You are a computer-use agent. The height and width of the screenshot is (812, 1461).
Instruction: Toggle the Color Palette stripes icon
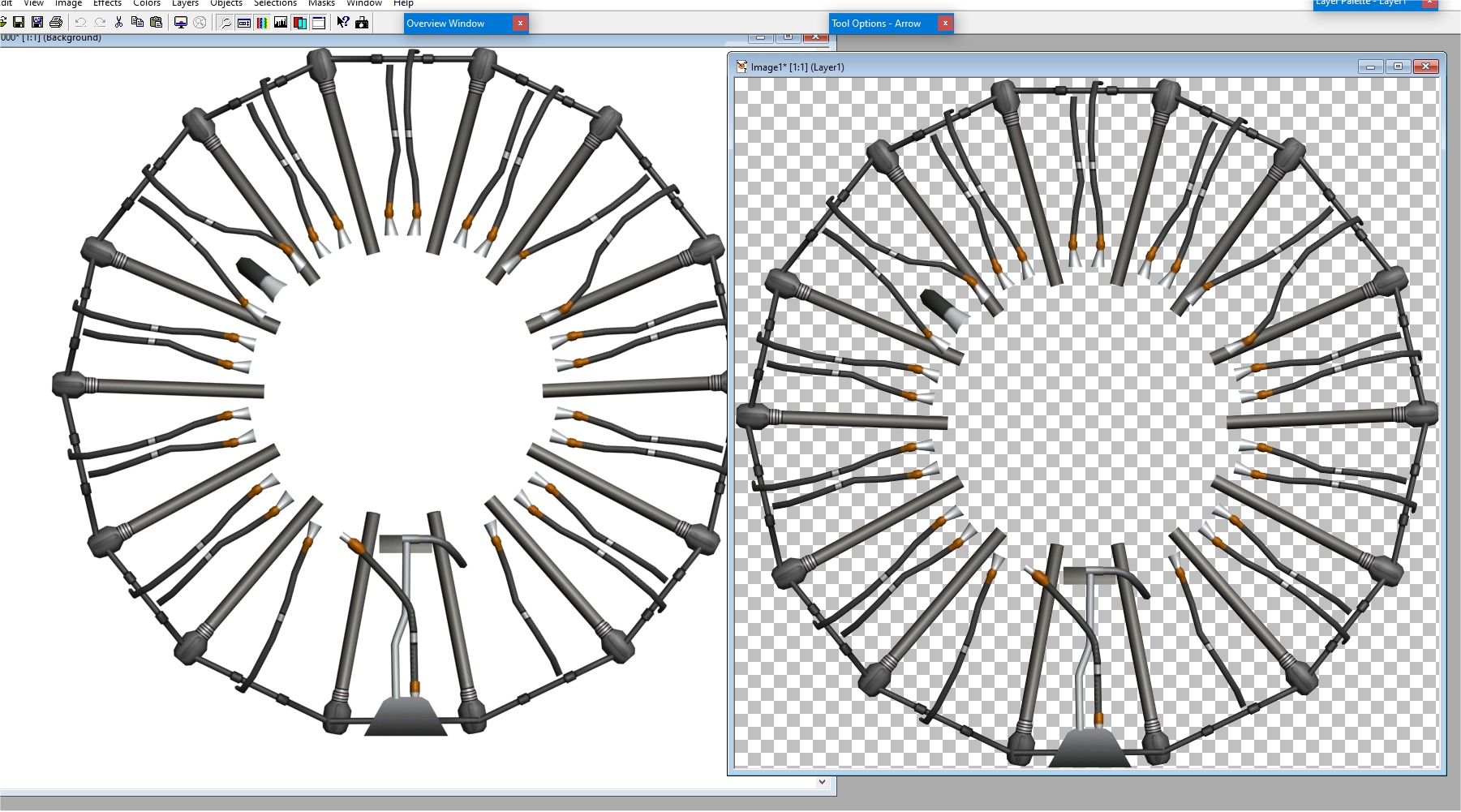coord(262,23)
